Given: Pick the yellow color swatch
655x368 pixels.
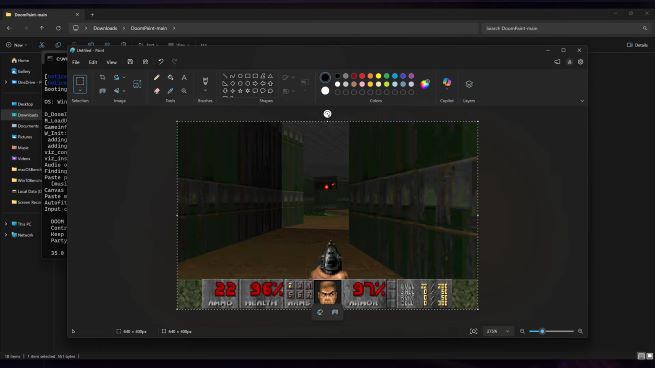Looking at the screenshot, I should click(x=378, y=76).
